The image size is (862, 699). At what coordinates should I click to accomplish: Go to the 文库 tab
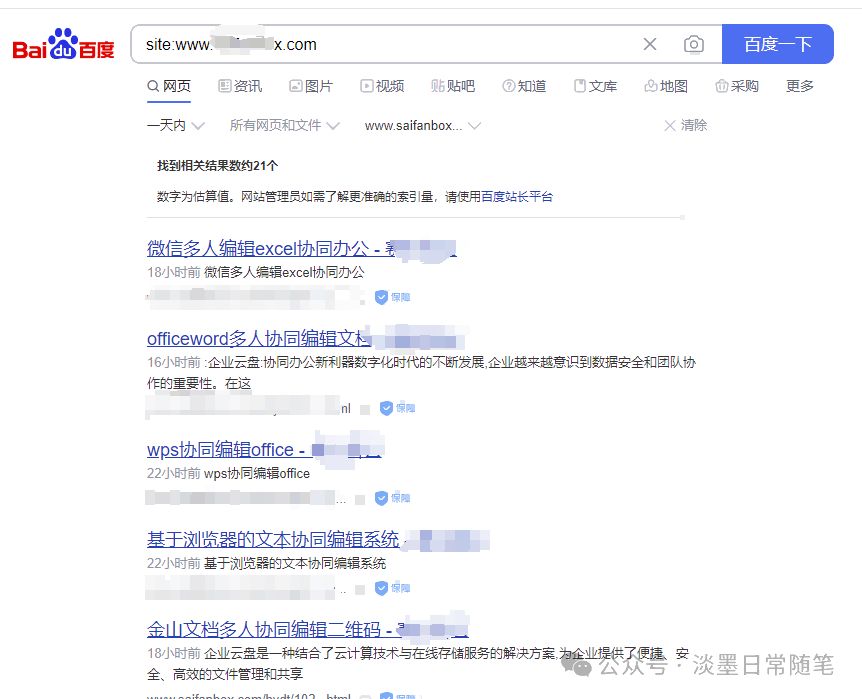(595, 86)
